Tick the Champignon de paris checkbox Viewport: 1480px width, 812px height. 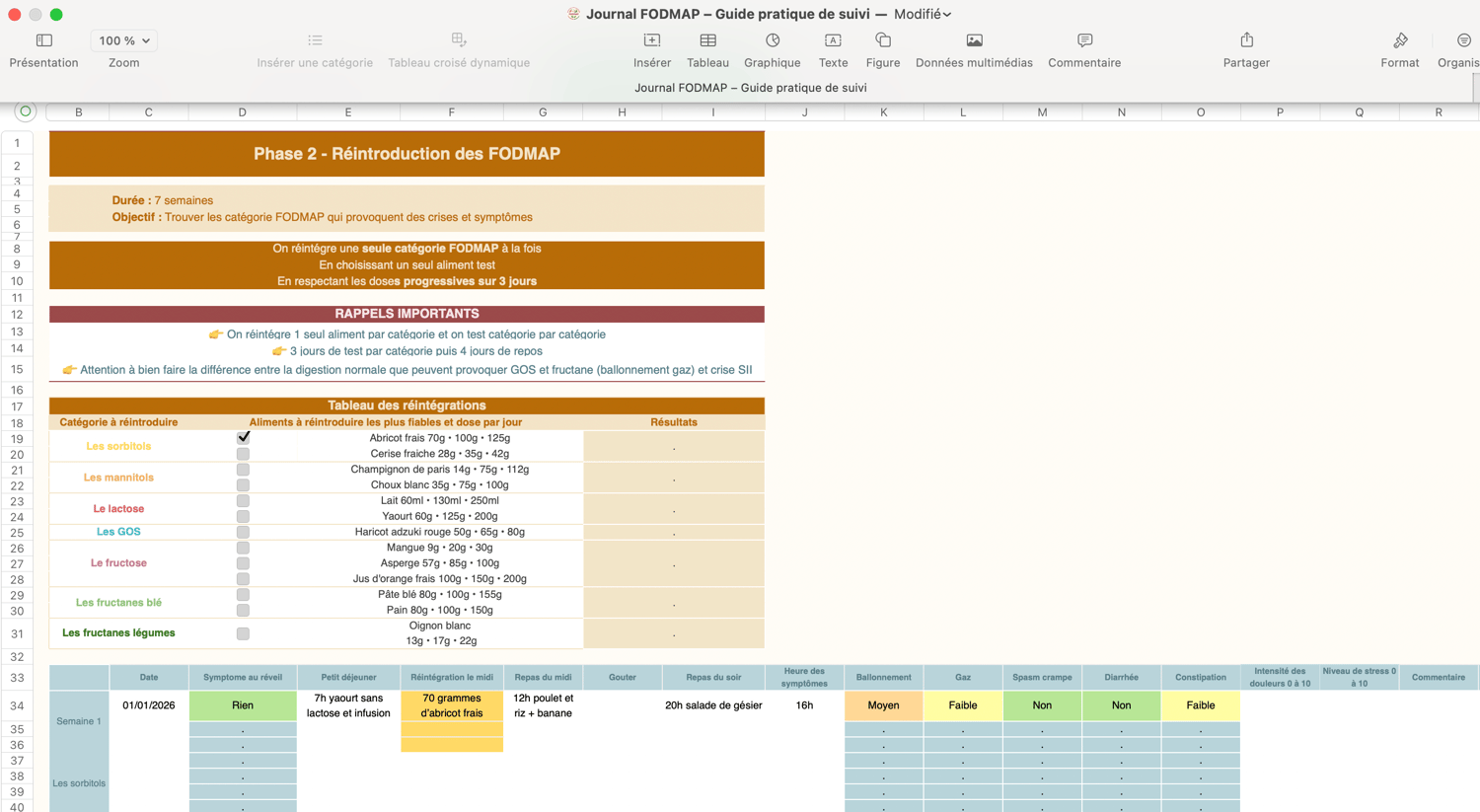click(x=243, y=470)
